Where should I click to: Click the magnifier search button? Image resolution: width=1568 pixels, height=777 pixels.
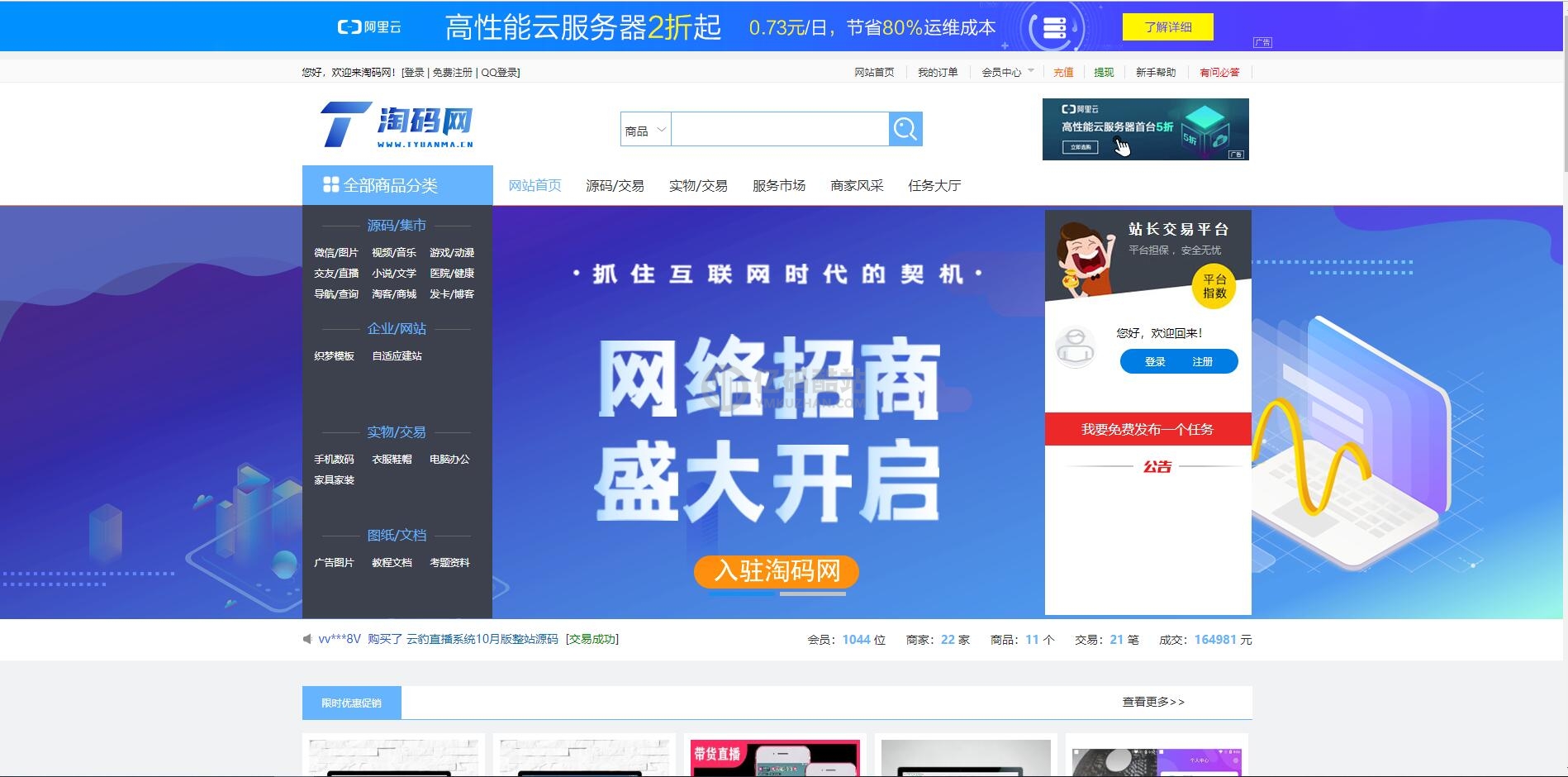[905, 129]
